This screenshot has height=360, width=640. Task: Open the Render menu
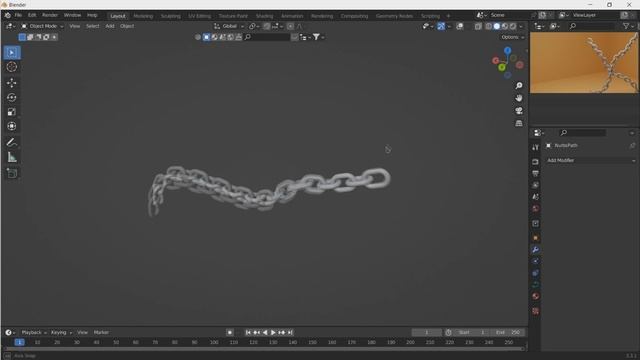click(x=50, y=15)
